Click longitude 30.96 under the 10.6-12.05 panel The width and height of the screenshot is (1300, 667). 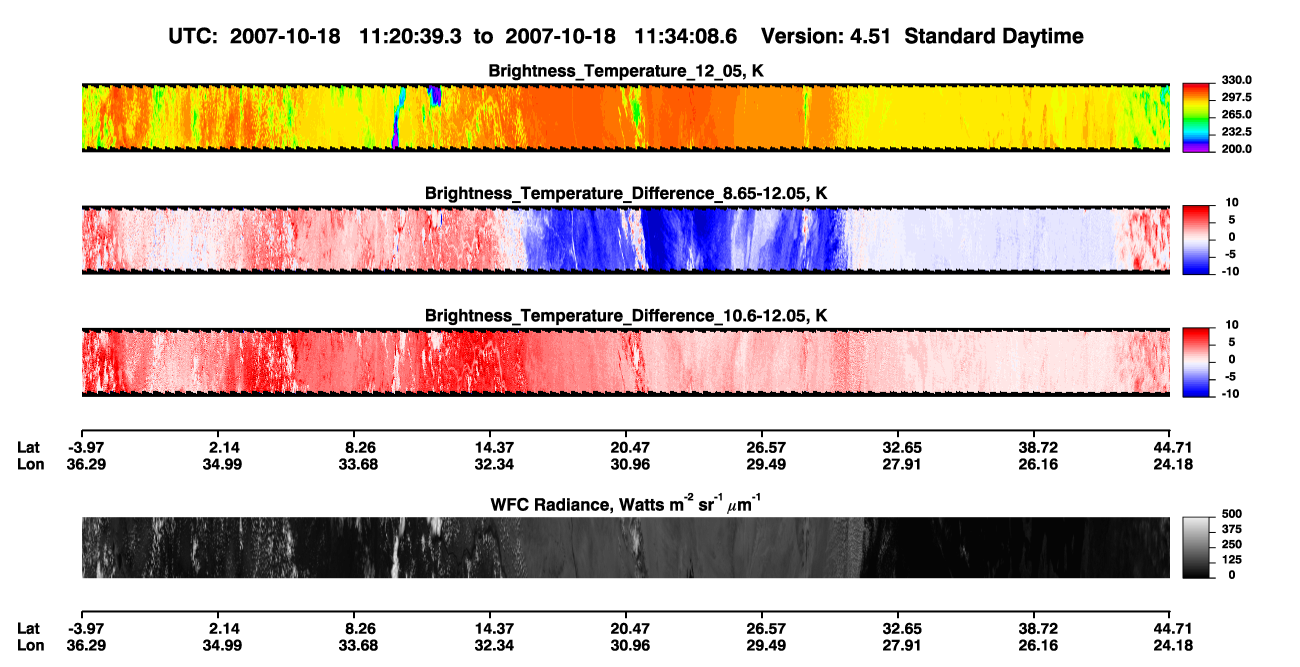[x=632, y=464]
